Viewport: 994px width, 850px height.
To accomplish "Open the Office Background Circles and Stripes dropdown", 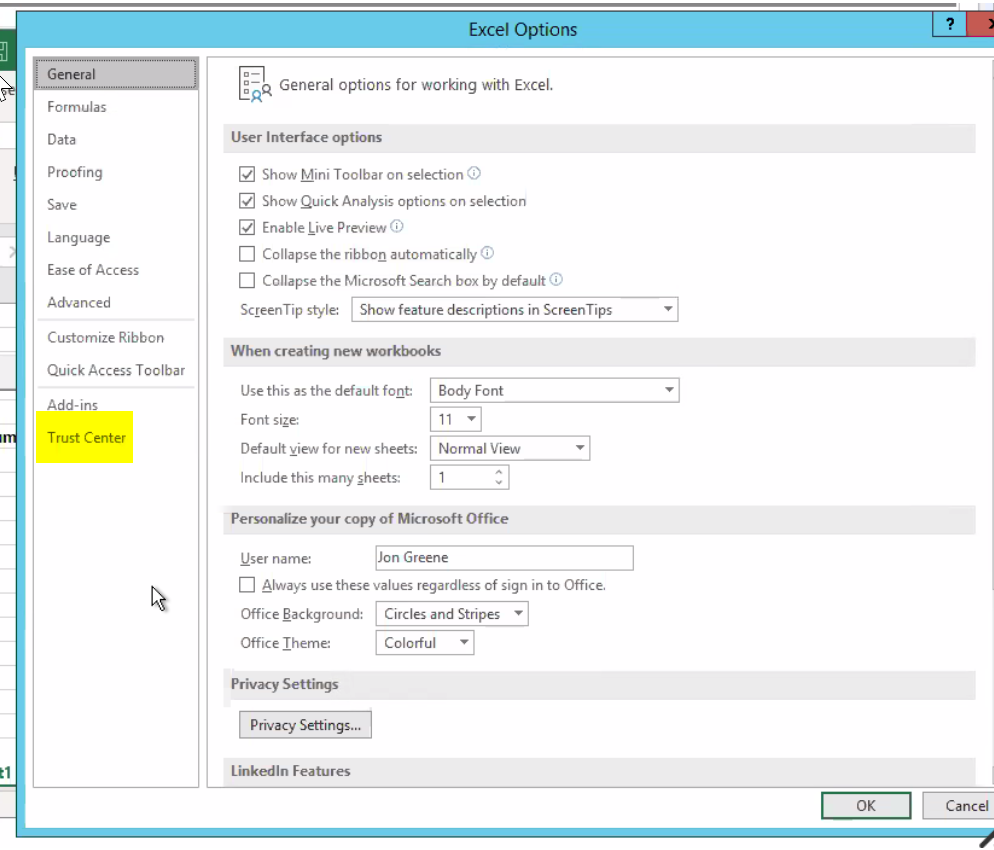I will click(x=452, y=614).
